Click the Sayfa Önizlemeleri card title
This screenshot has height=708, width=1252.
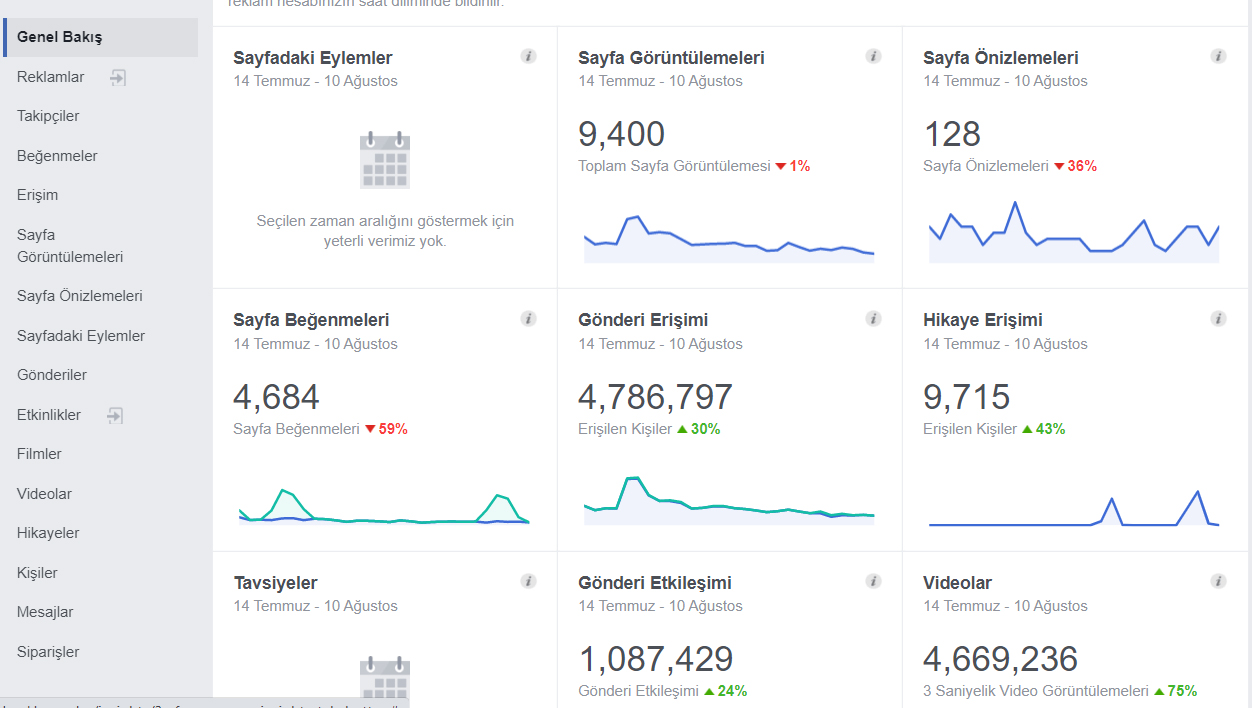[1001, 58]
